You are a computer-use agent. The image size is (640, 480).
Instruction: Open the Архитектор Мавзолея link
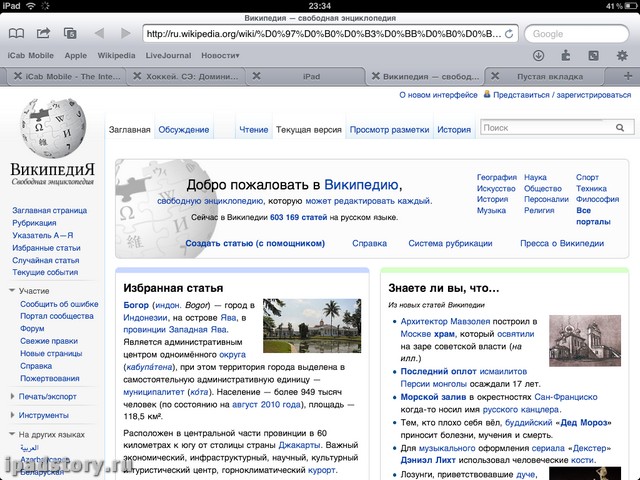pyautogui.click(x=445, y=321)
